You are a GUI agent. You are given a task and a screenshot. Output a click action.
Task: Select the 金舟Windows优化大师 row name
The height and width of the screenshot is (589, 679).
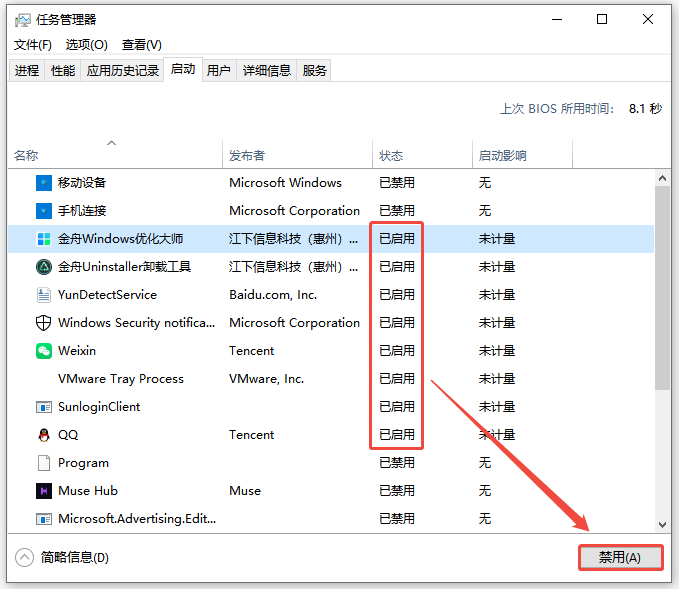(120, 239)
